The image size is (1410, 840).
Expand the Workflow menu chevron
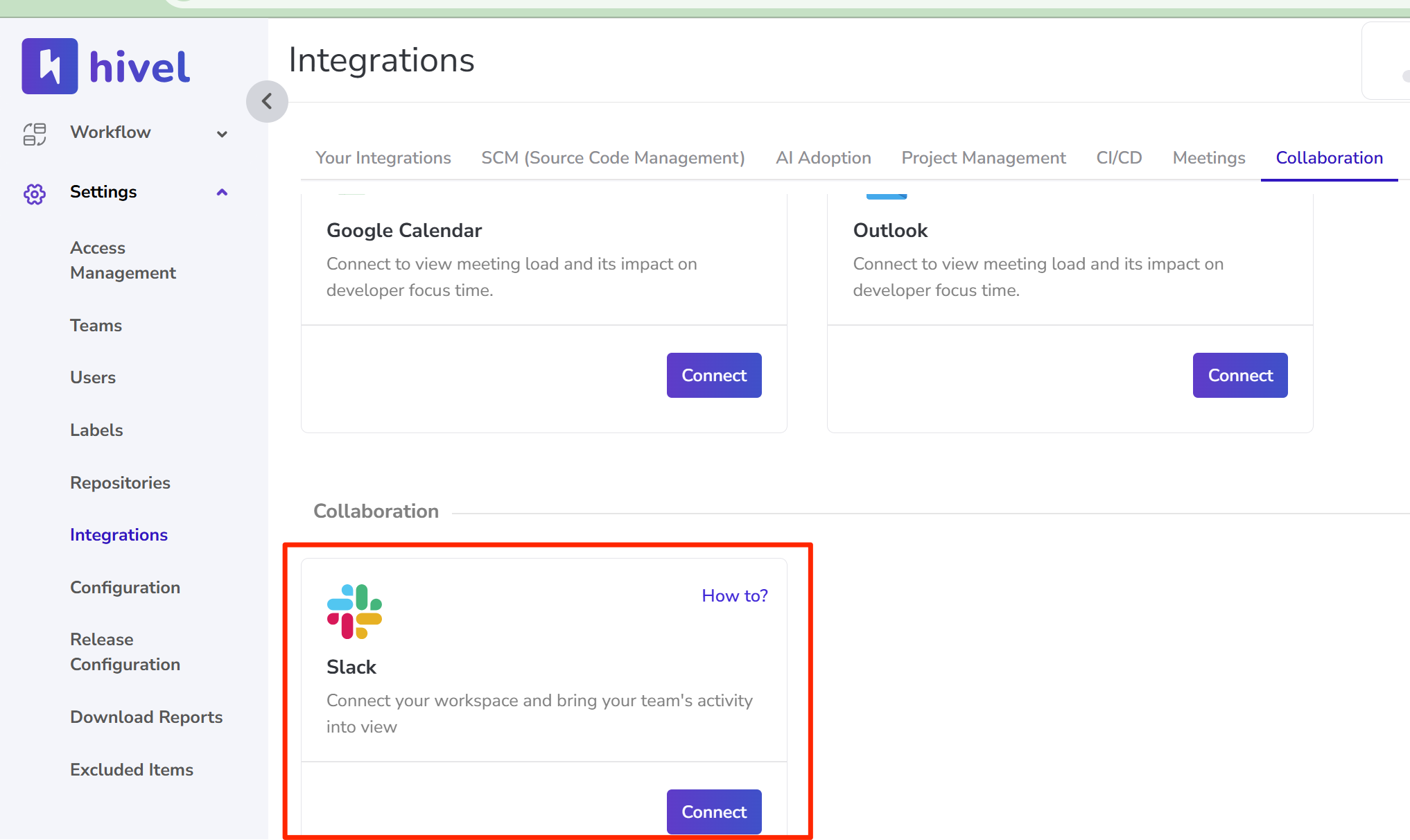(222, 134)
